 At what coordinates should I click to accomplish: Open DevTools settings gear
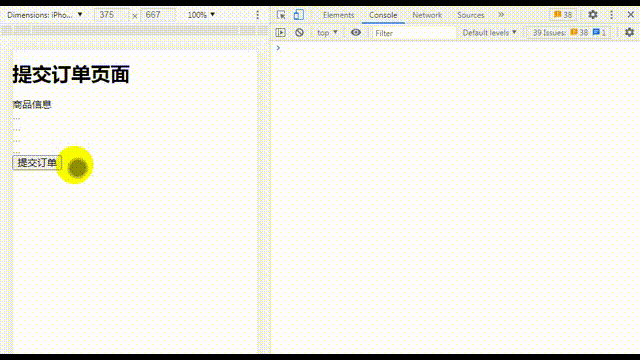tap(593, 15)
